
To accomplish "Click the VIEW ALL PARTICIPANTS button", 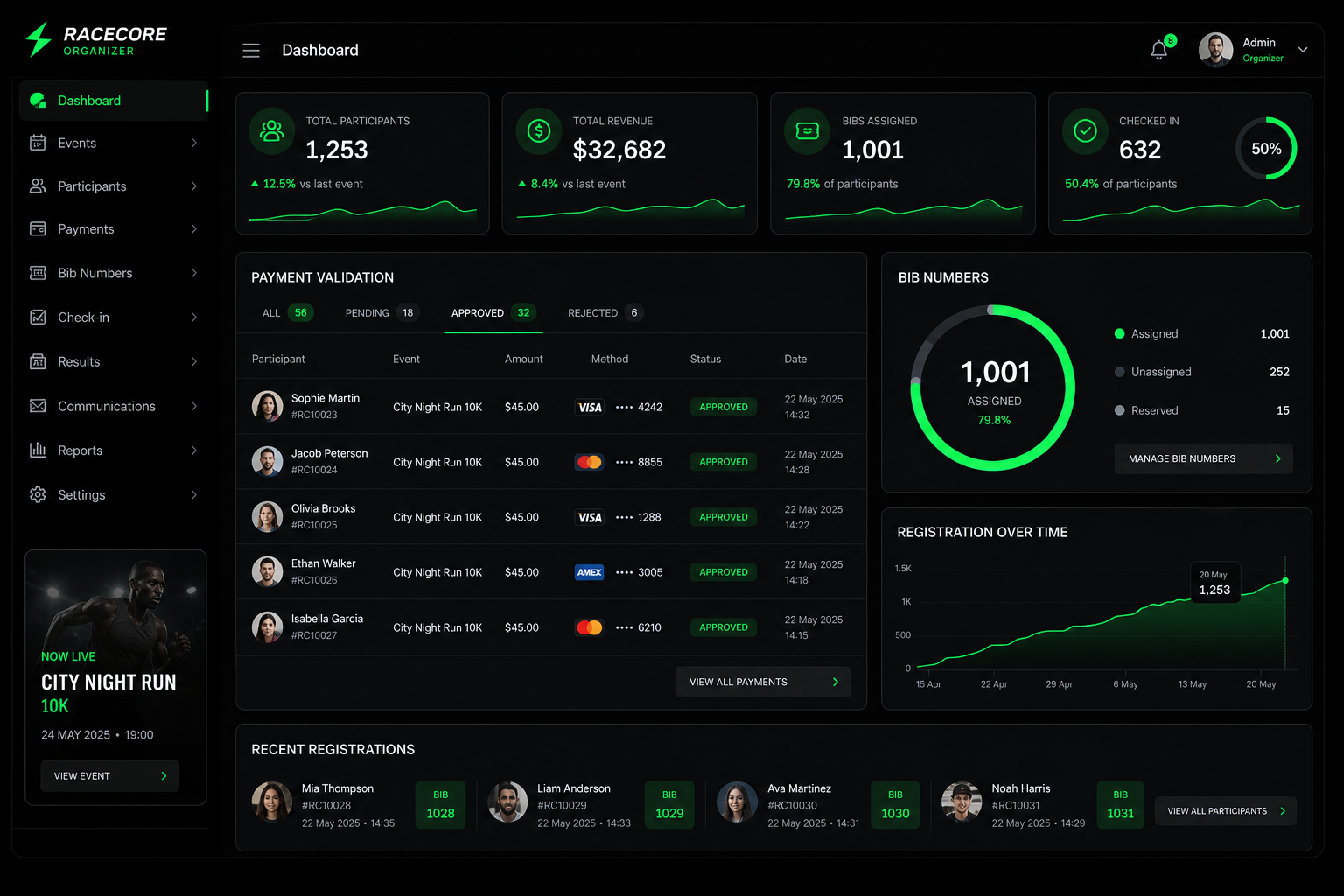I will pyautogui.click(x=1226, y=811).
